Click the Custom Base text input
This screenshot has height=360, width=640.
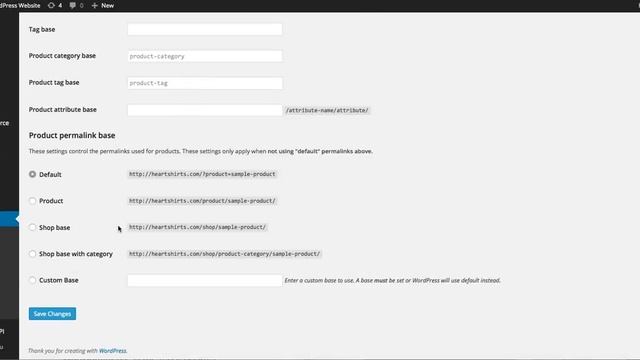204,280
